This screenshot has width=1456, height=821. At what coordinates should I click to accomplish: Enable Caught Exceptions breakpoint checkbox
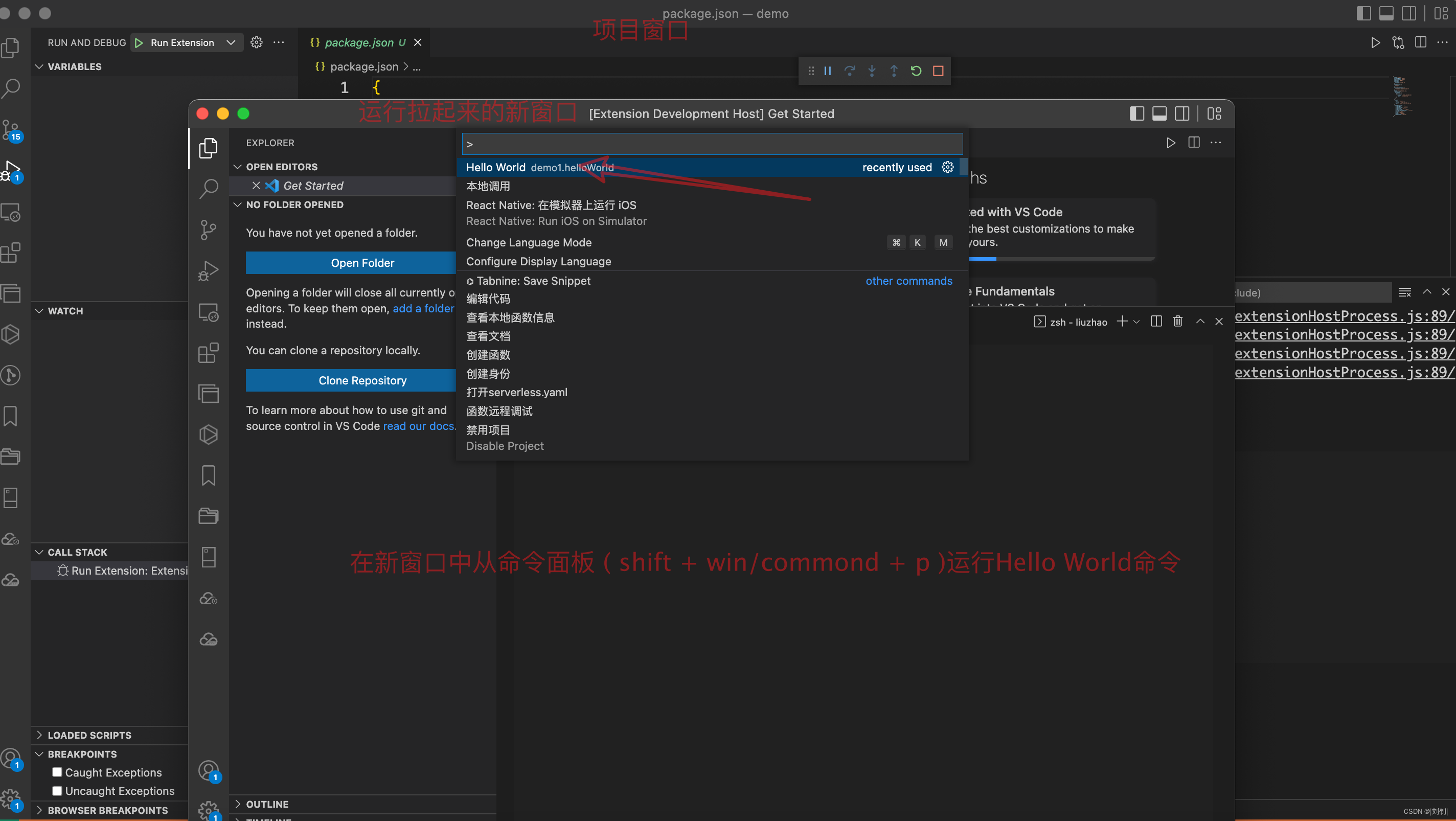tap(57, 772)
